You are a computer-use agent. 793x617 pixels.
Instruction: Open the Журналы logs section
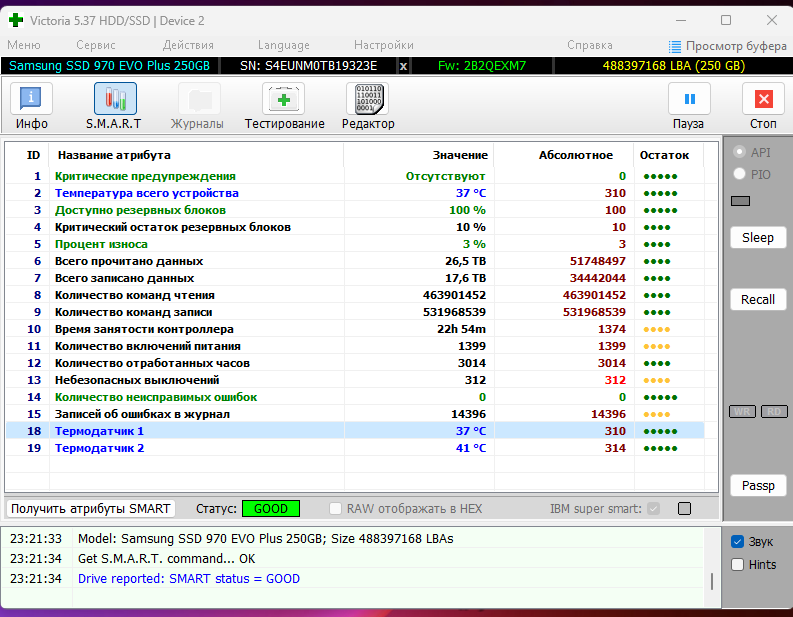197,107
